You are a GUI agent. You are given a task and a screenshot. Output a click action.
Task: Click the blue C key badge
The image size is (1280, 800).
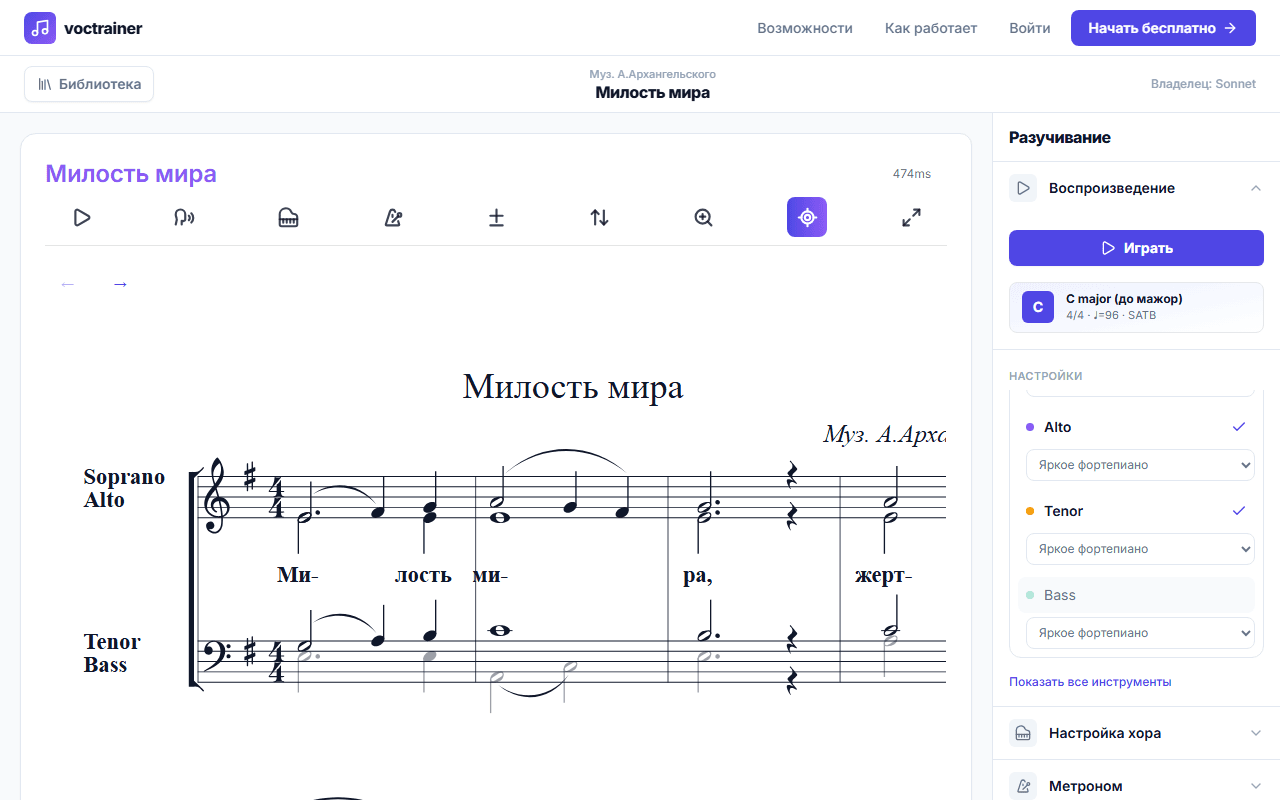pos(1038,307)
